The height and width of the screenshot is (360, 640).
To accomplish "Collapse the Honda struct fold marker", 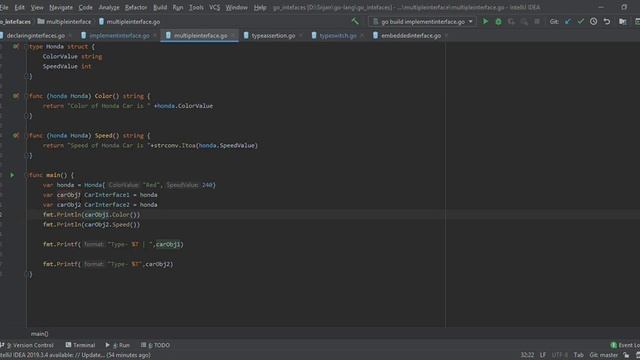I will point(26,47).
